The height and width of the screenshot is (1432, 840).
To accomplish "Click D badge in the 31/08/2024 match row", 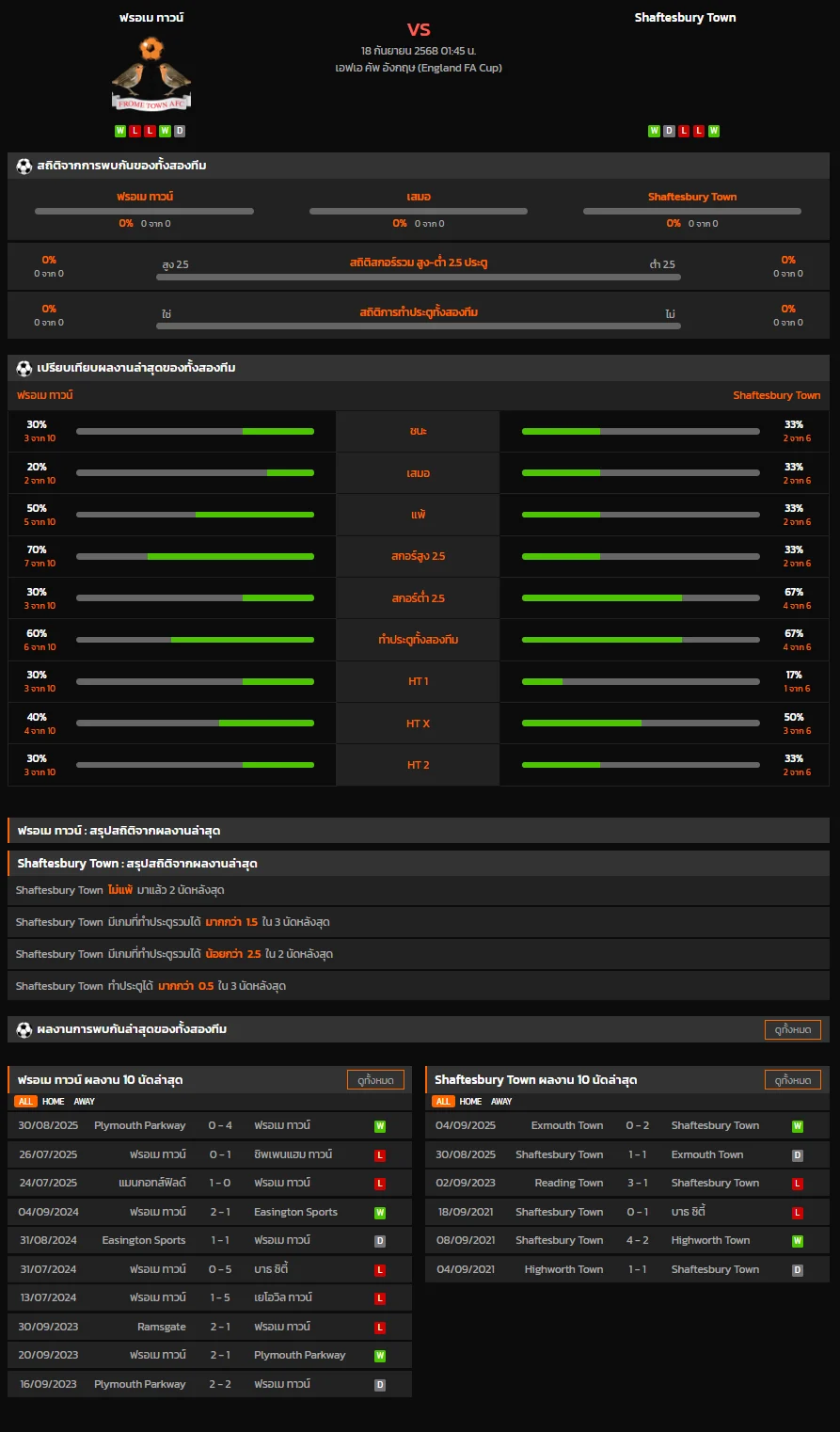I will (380, 1241).
